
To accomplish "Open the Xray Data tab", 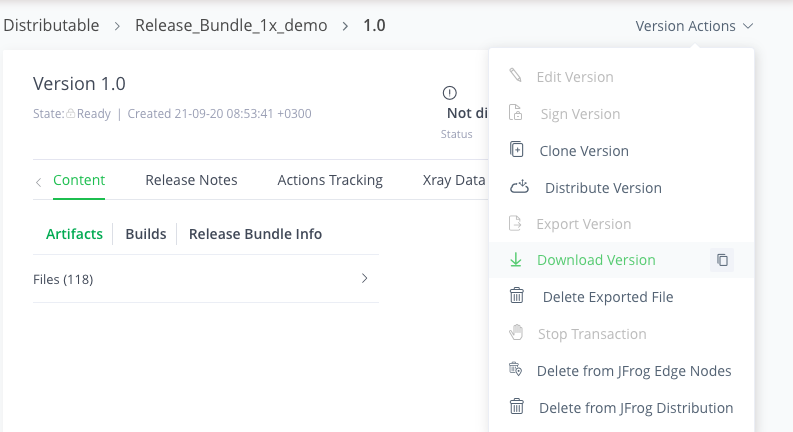I will (454, 180).
